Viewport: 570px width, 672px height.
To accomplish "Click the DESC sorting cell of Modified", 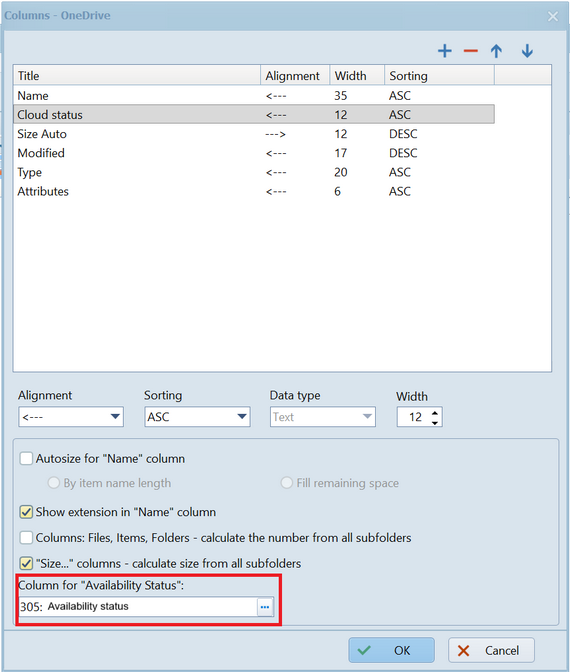I will click(403, 153).
